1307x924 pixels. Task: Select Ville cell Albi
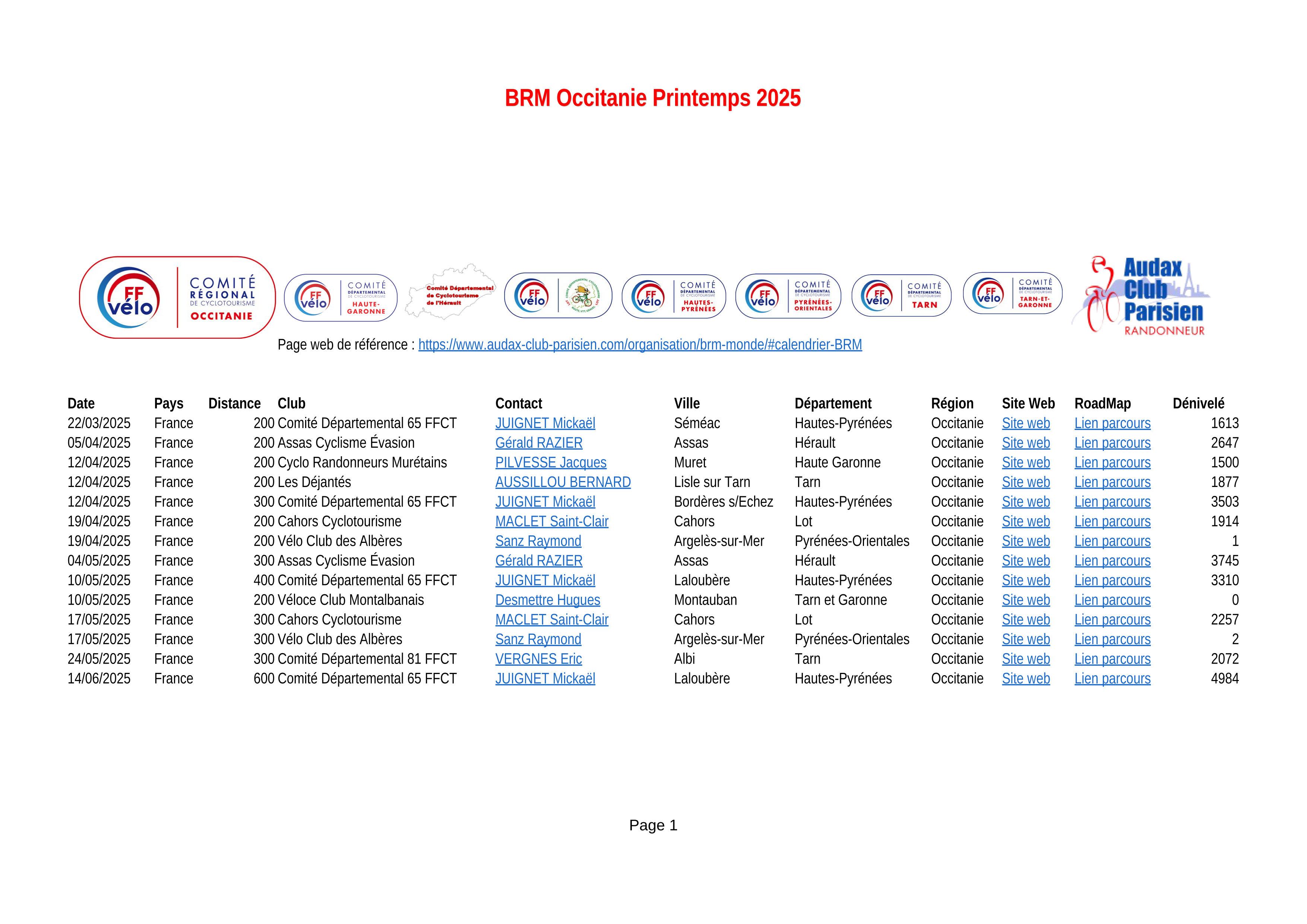[685, 659]
